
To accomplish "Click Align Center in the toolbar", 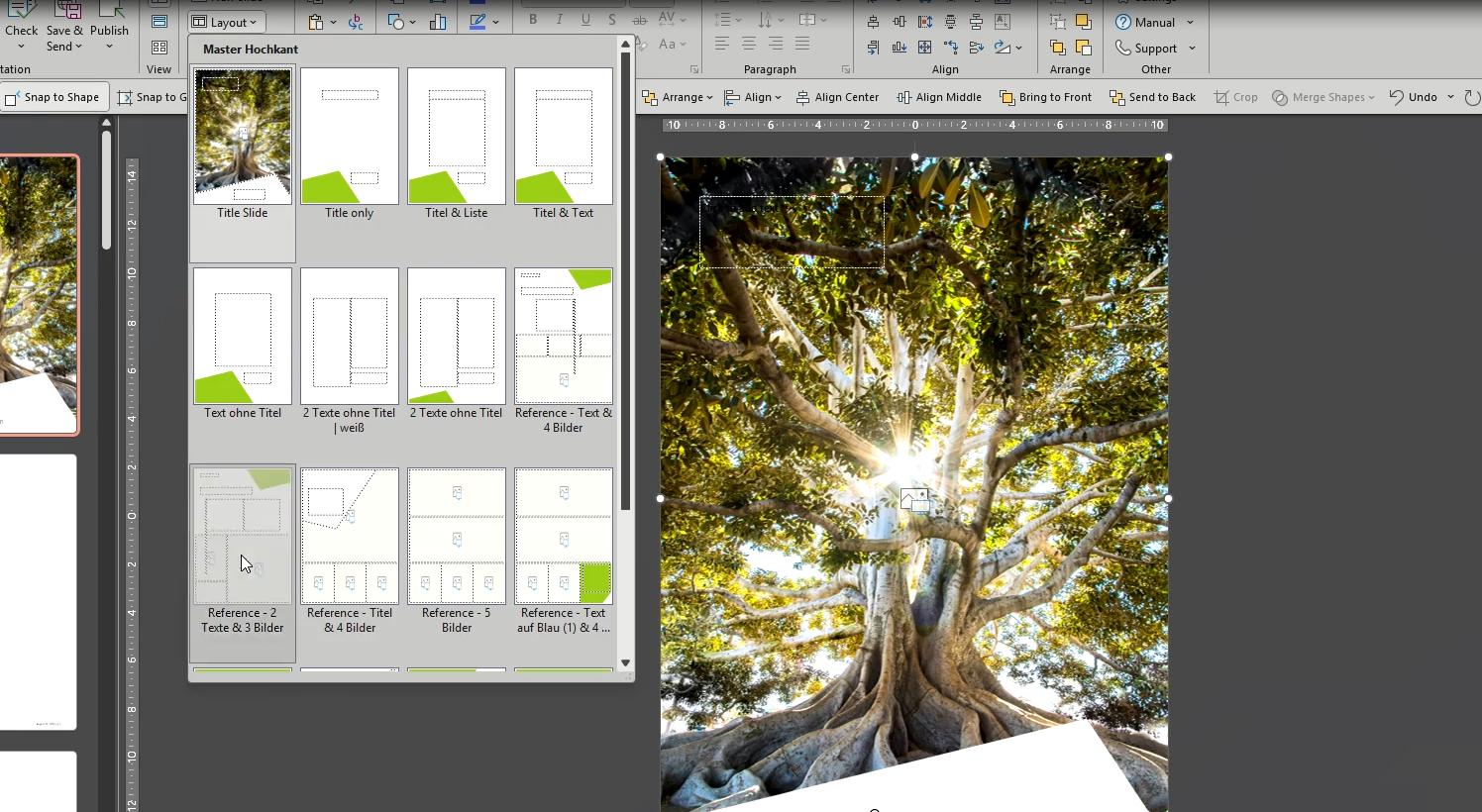I will [838, 97].
